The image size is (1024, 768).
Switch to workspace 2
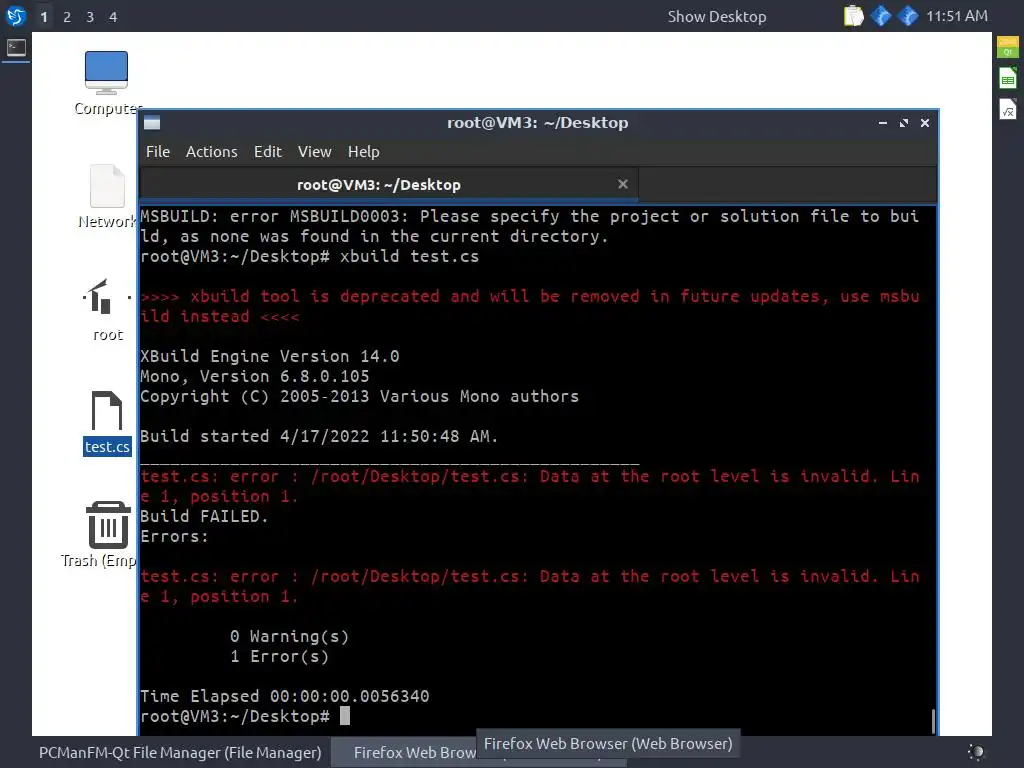67,17
